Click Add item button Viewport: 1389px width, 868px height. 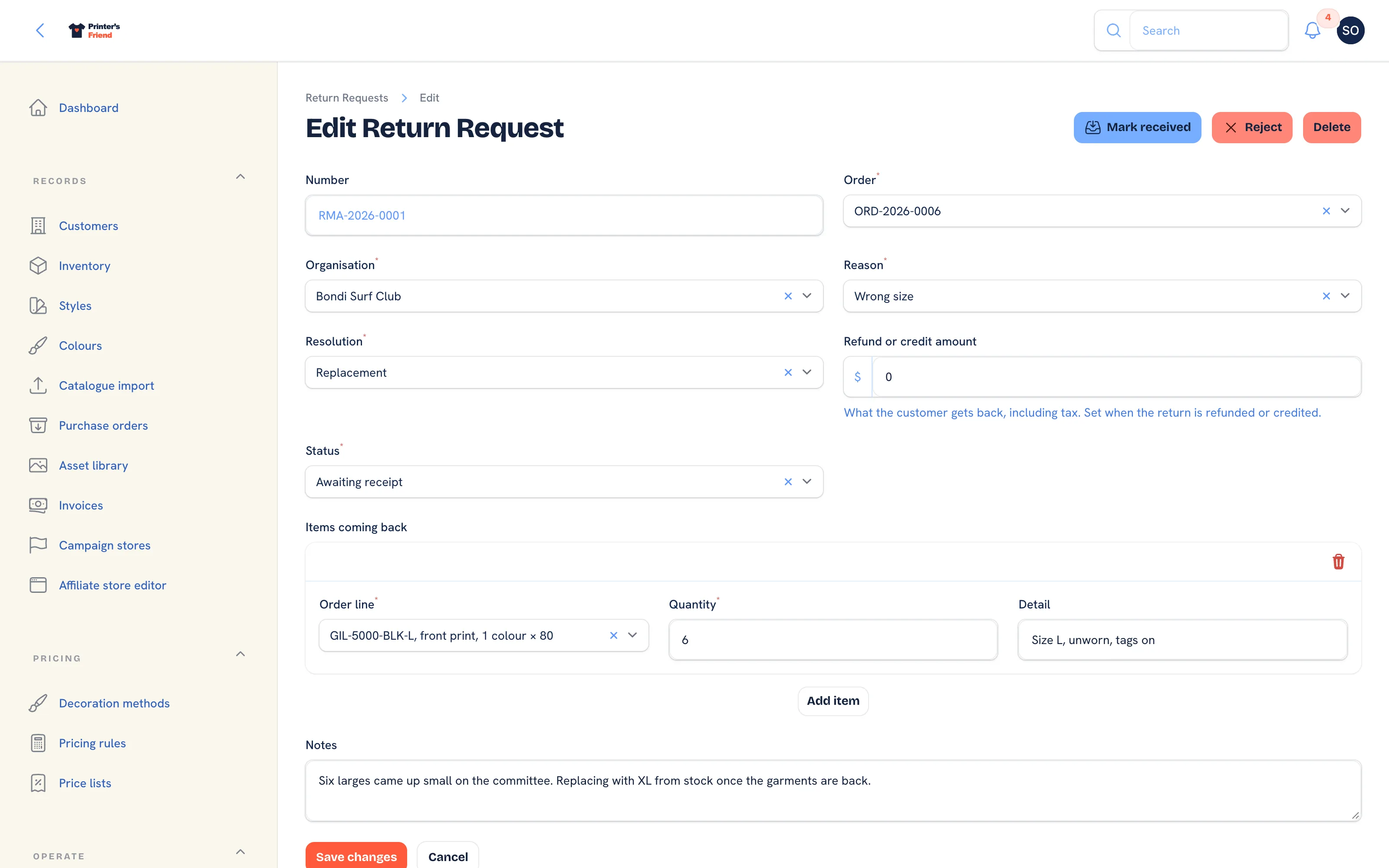pos(833,701)
